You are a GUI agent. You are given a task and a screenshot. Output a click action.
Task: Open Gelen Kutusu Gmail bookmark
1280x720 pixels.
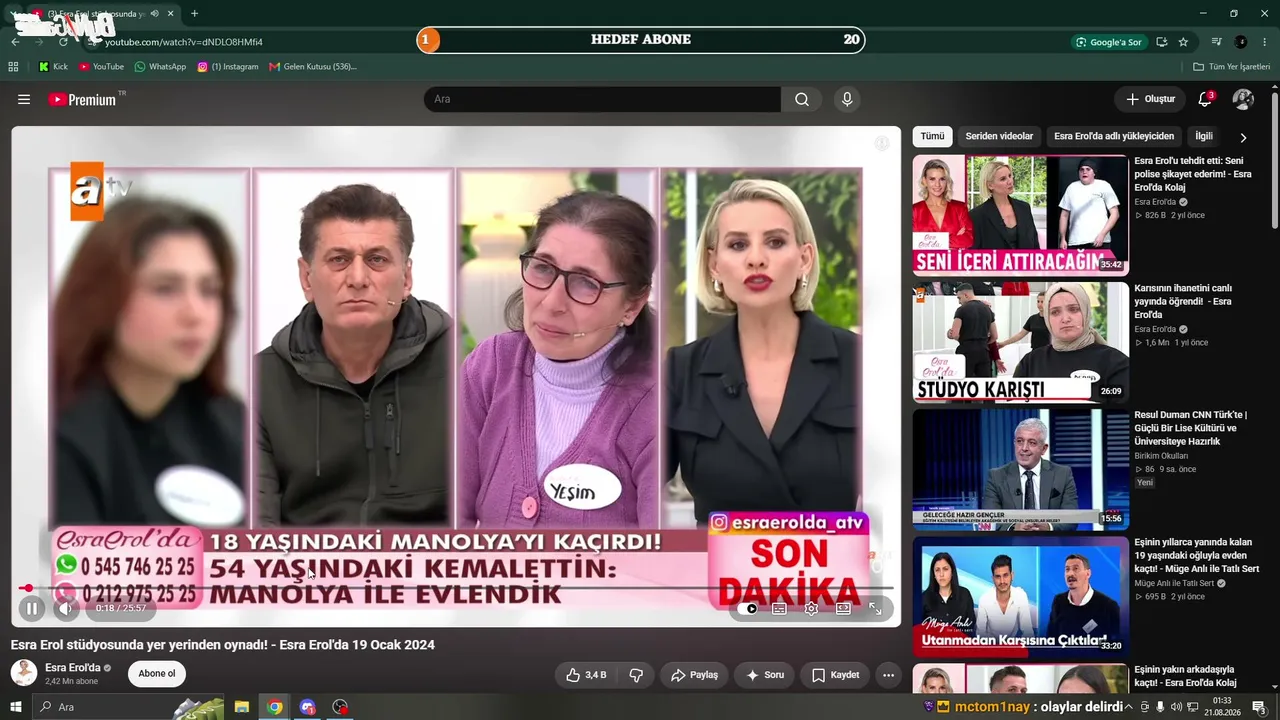313,67
